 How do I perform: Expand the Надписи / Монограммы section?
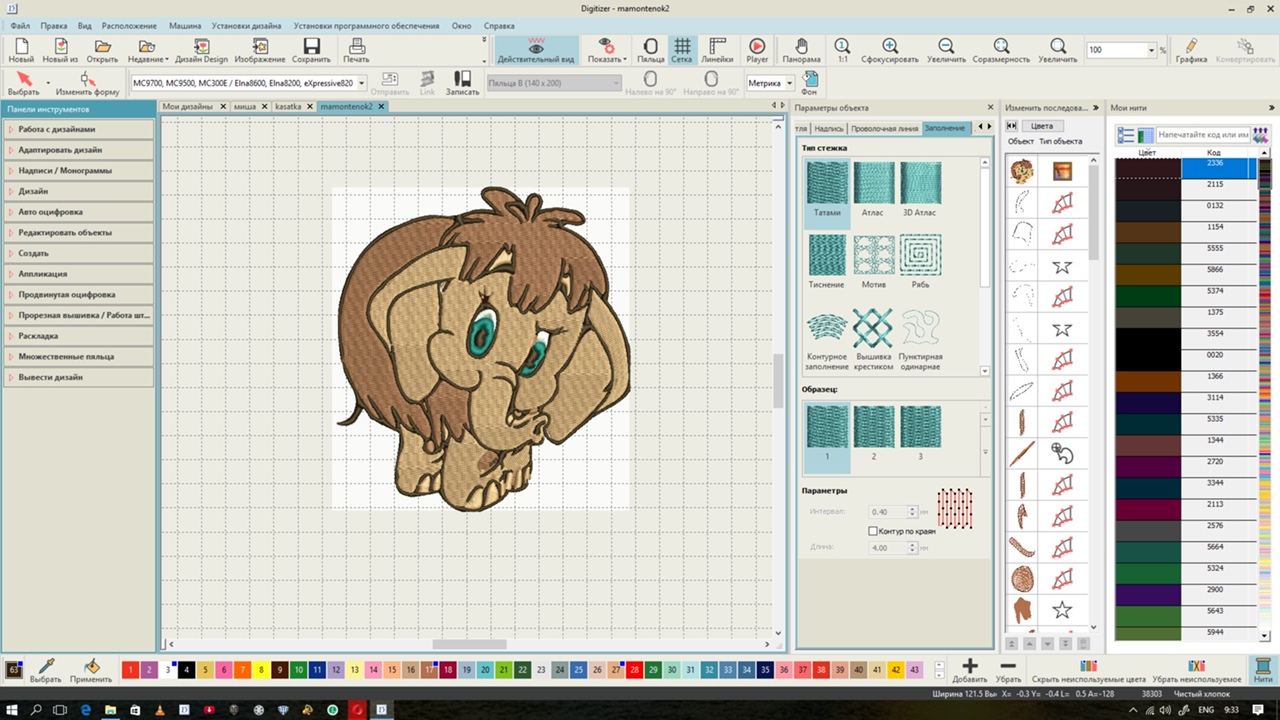pos(78,170)
